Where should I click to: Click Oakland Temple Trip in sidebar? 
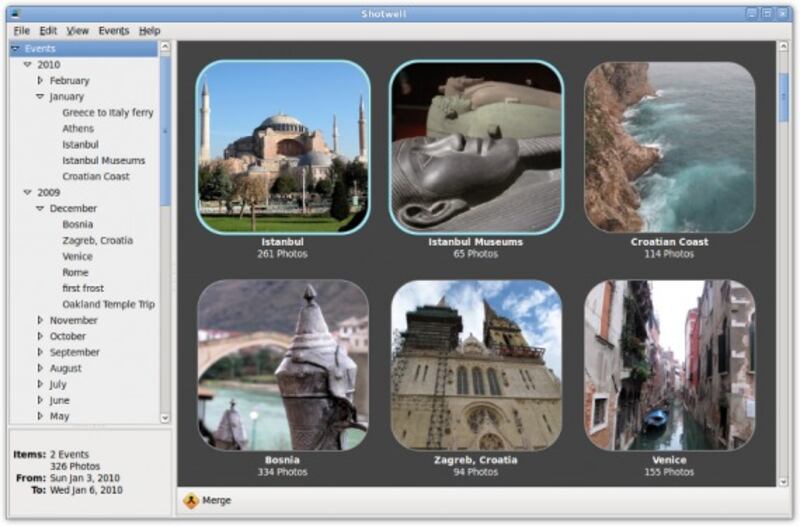coord(108,305)
